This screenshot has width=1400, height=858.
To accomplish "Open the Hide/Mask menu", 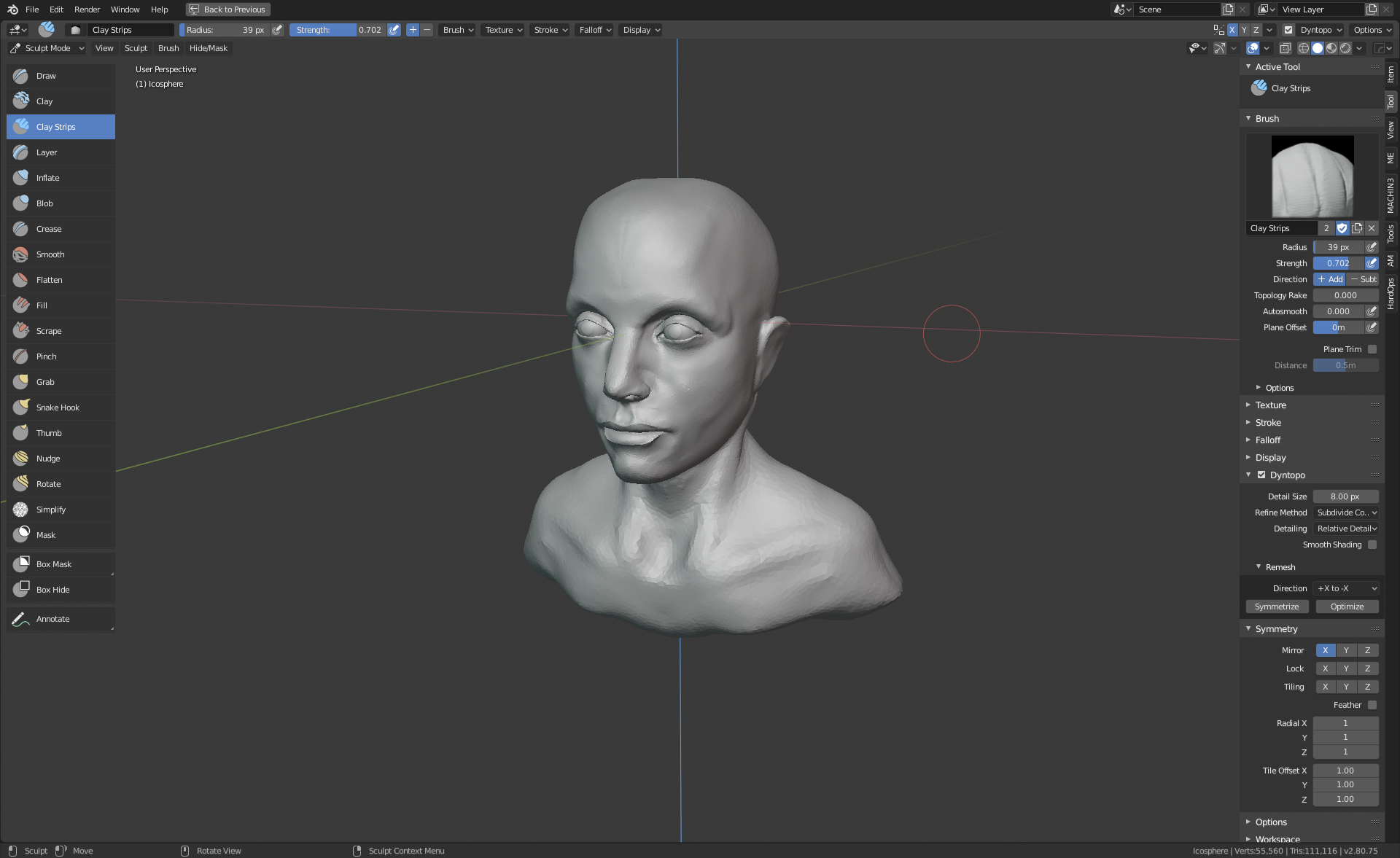I will click(208, 48).
